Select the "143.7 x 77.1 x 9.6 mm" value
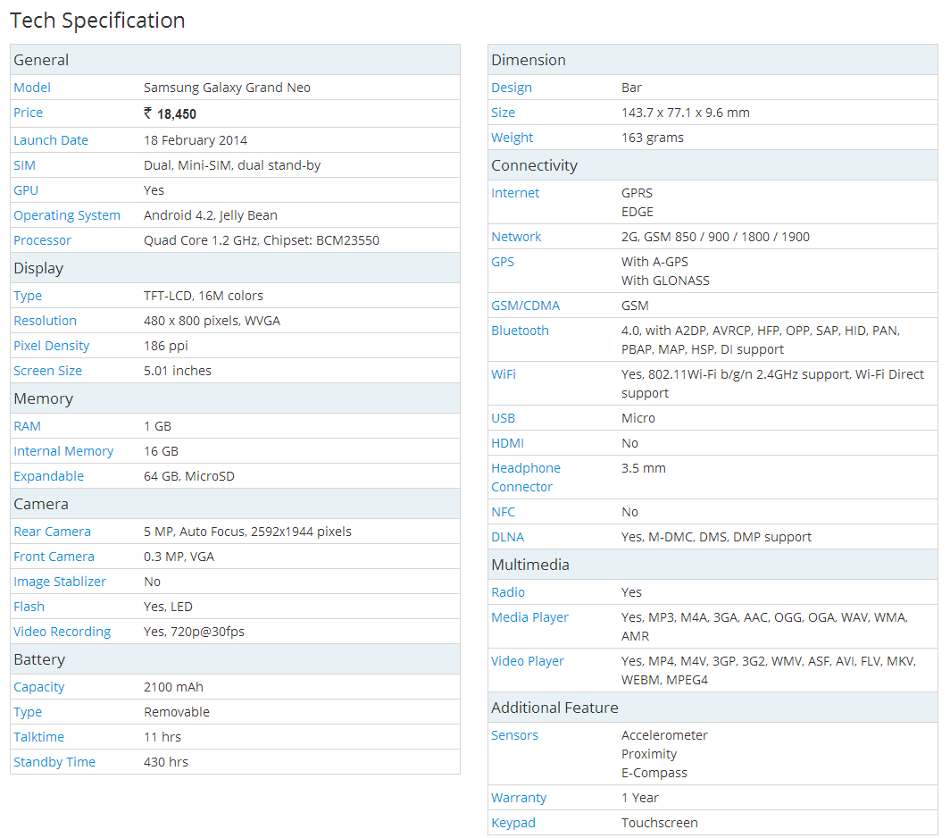950x838 pixels. [x=685, y=113]
